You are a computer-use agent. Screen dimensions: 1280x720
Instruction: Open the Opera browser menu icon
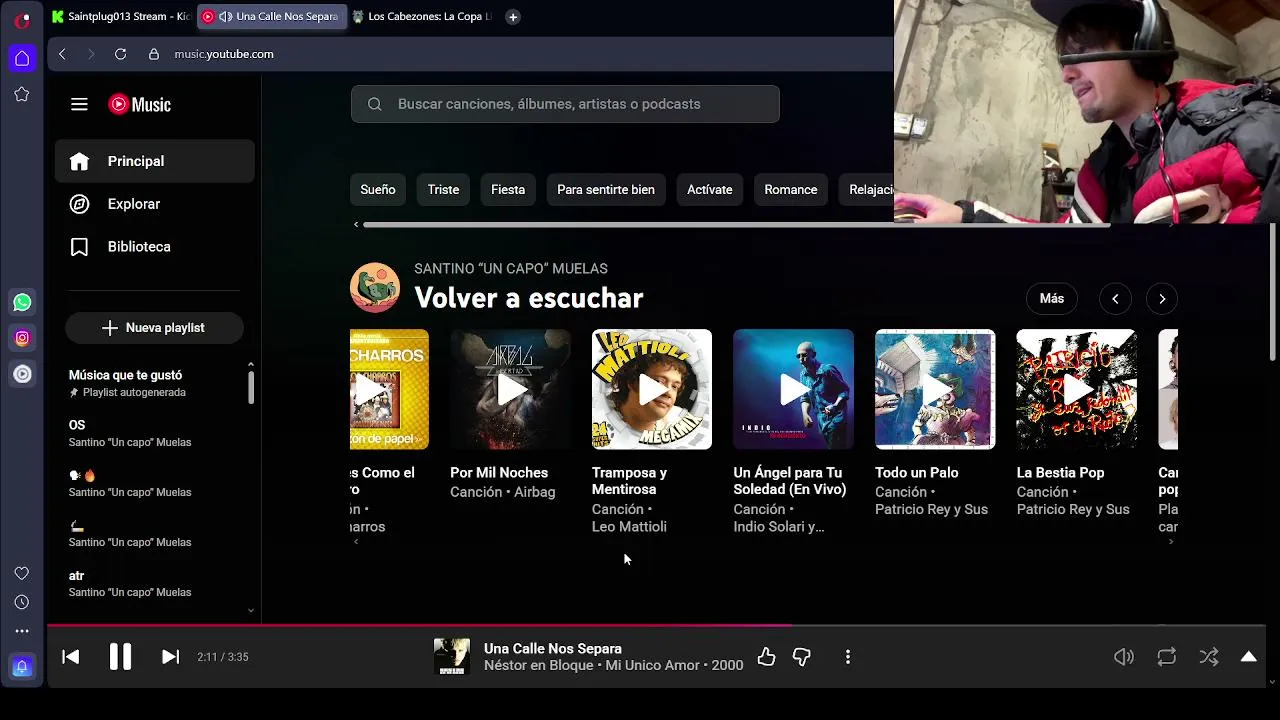point(22,20)
